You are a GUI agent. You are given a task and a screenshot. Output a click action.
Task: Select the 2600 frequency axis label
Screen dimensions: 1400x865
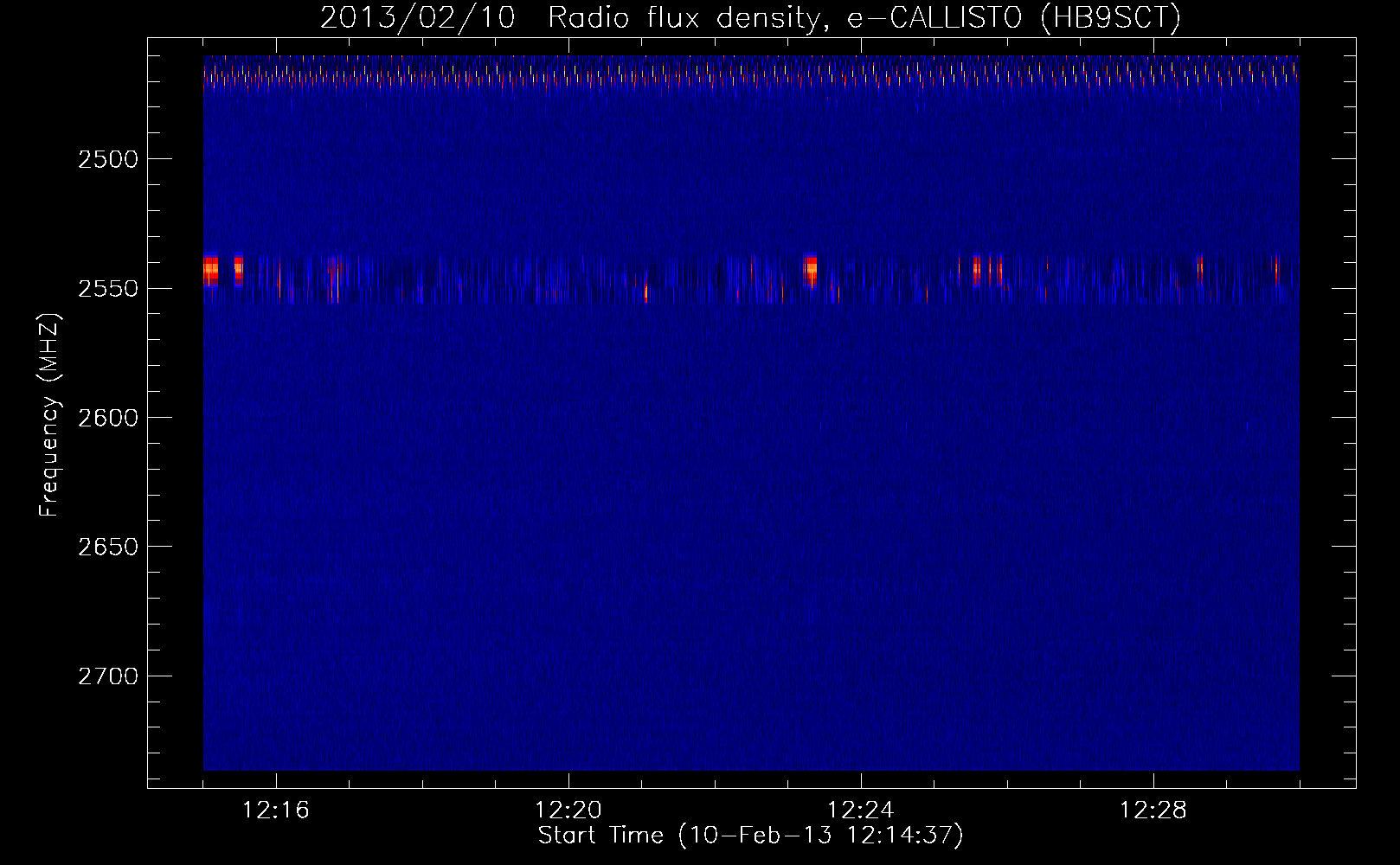(108, 418)
